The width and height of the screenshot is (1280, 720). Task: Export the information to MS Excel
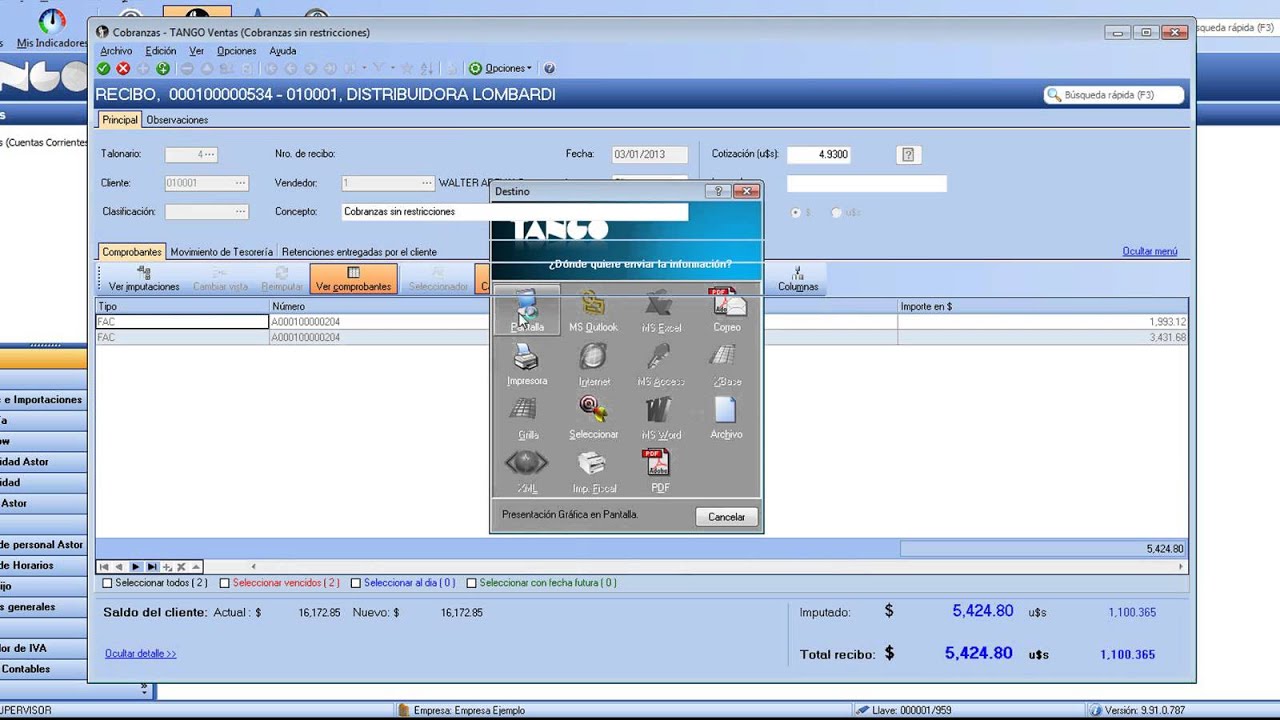click(x=661, y=311)
